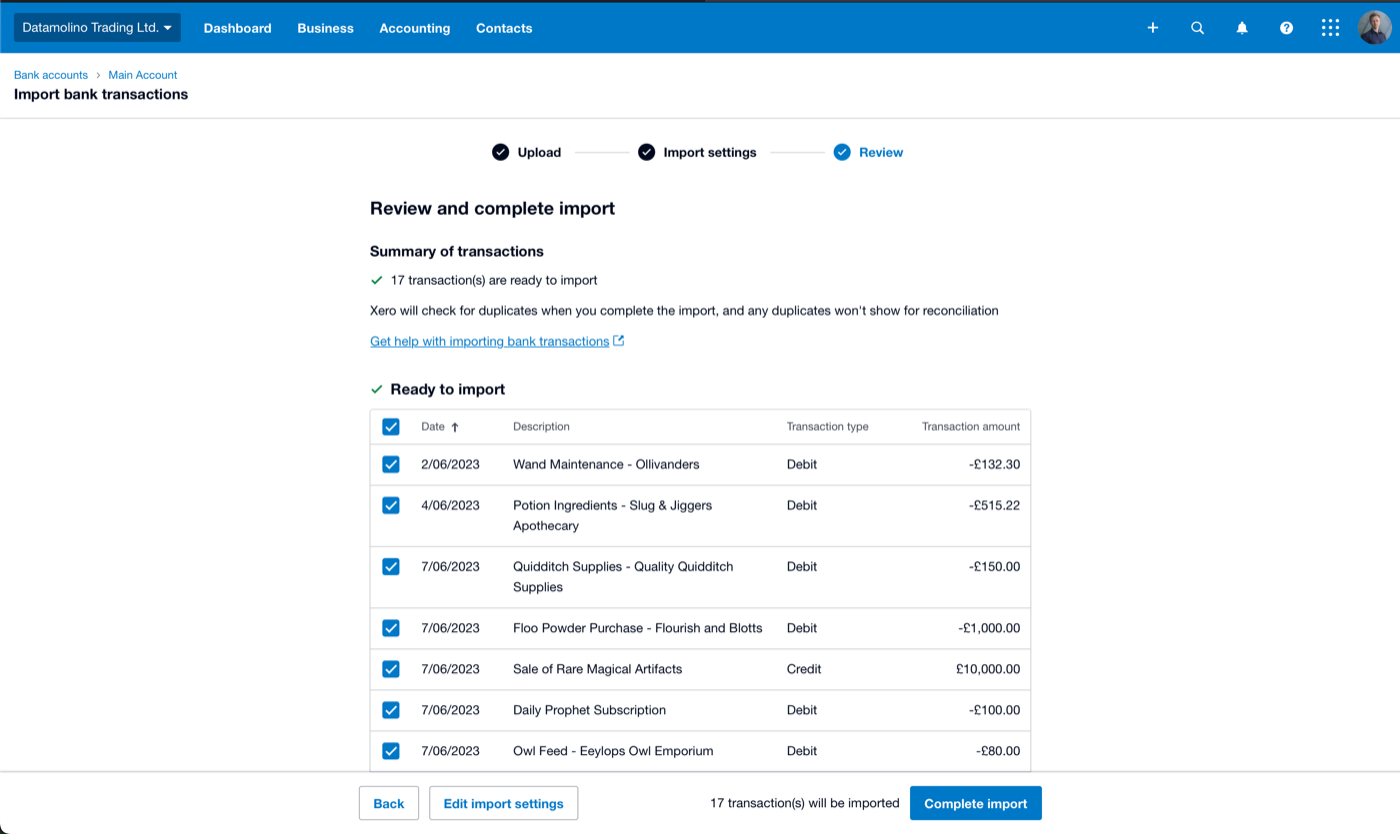This screenshot has width=1400, height=834.
Task: Click the Complete import button
Action: (x=975, y=803)
